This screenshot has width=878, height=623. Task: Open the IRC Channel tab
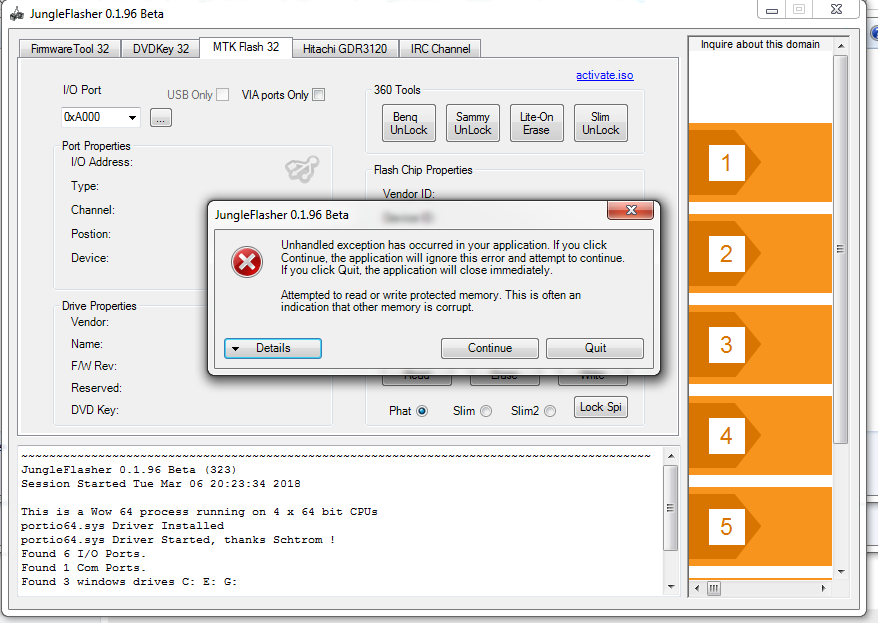pos(440,49)
